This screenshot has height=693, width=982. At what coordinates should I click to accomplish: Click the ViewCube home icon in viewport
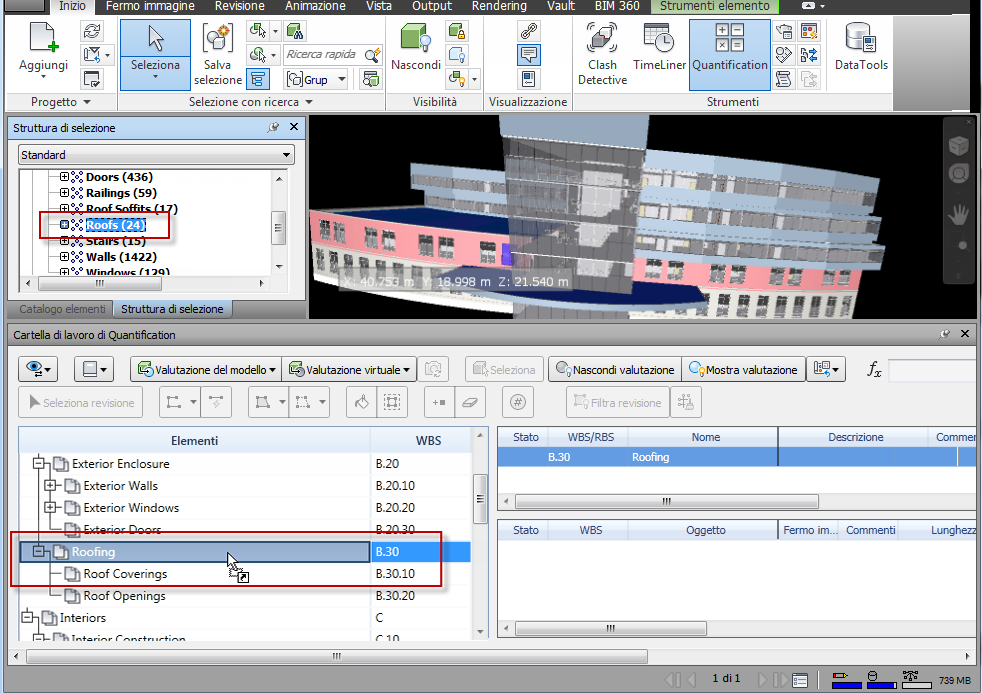(959, 146)
